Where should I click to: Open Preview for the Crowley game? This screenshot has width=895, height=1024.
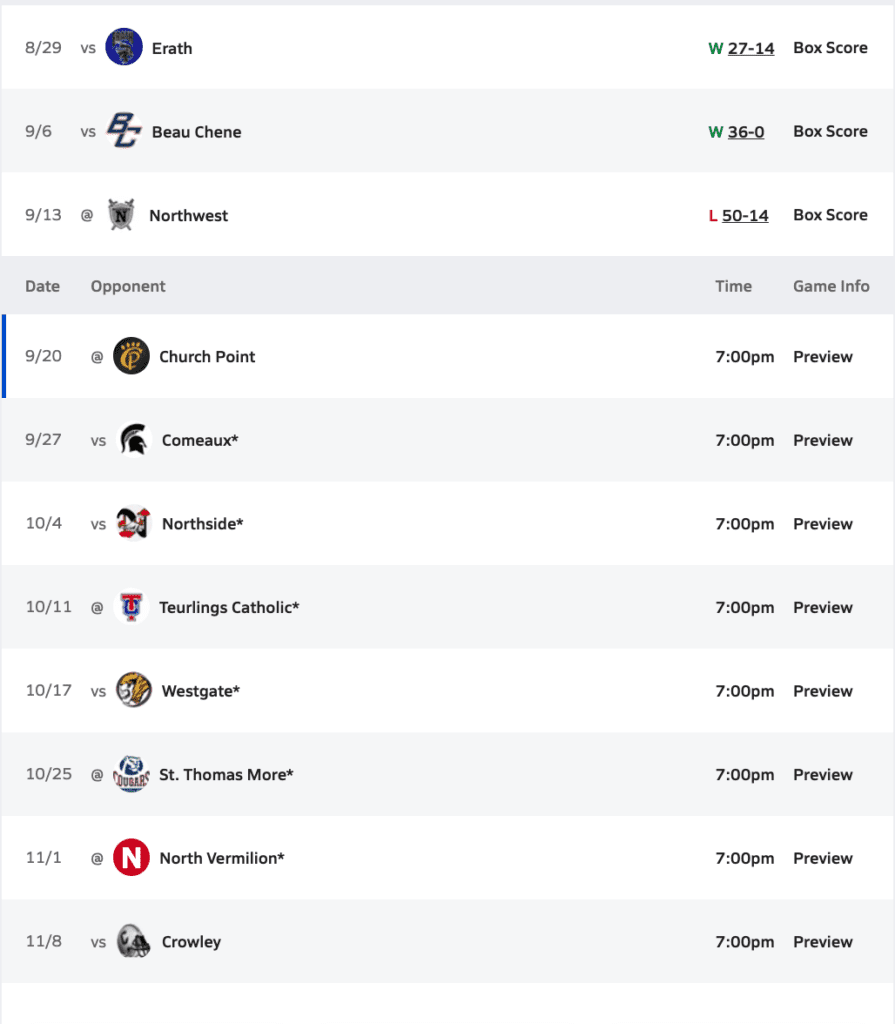(x=822, y=942)
